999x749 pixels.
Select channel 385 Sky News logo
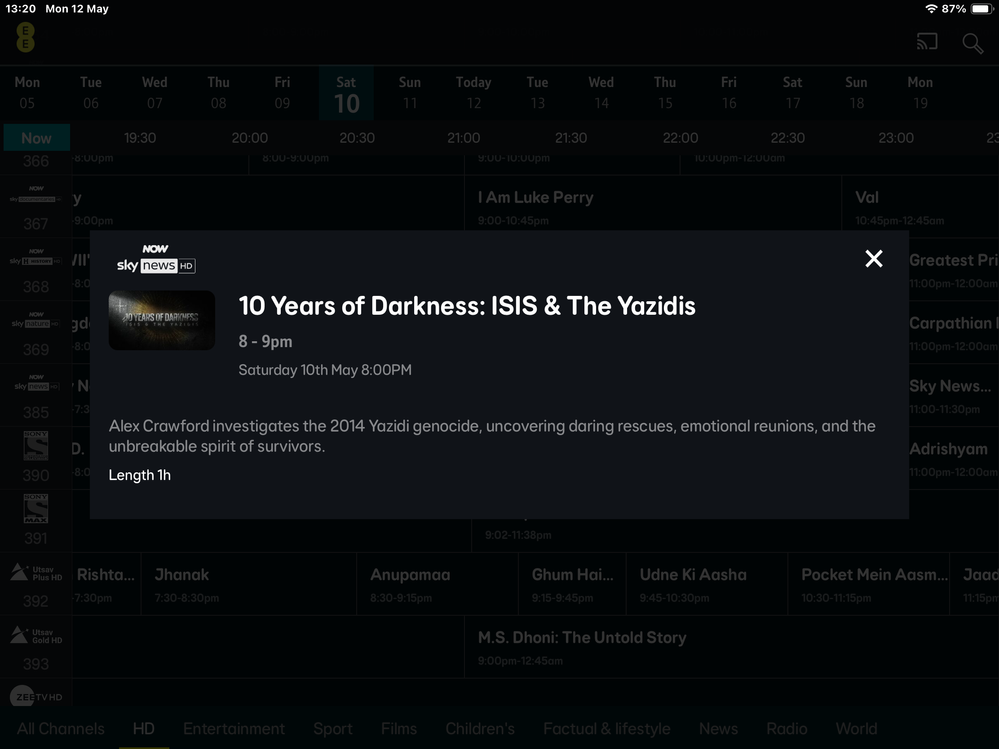(36, 383)
